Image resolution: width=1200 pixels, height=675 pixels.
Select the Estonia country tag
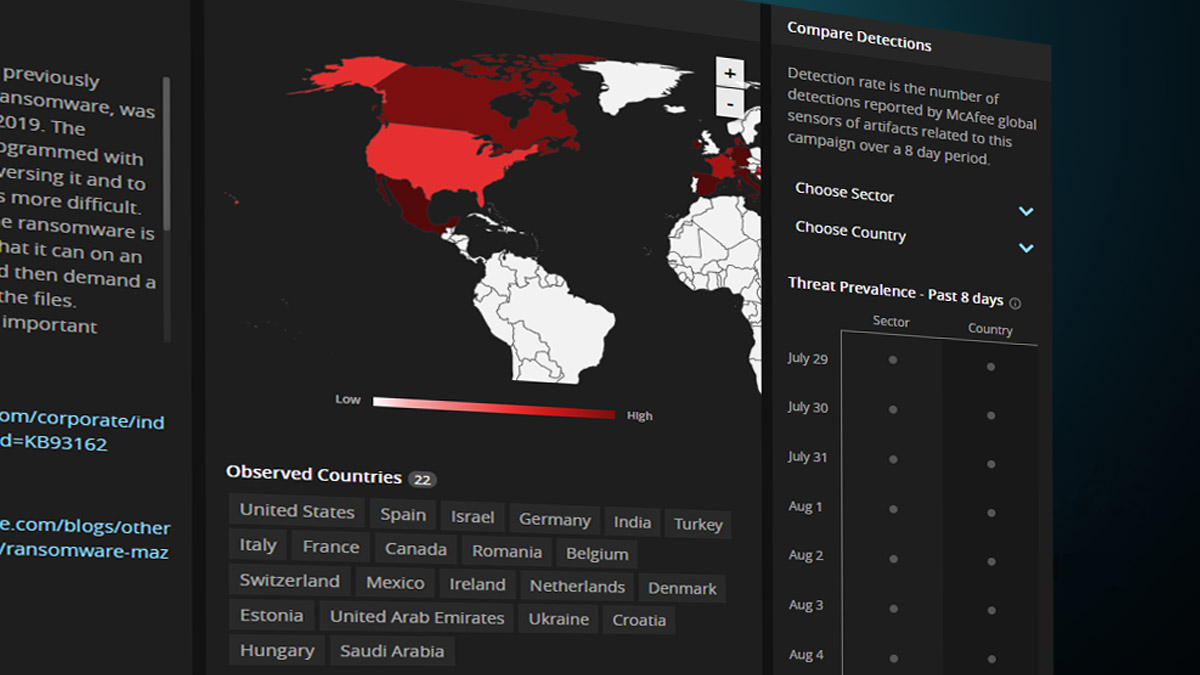click(272, 615)
